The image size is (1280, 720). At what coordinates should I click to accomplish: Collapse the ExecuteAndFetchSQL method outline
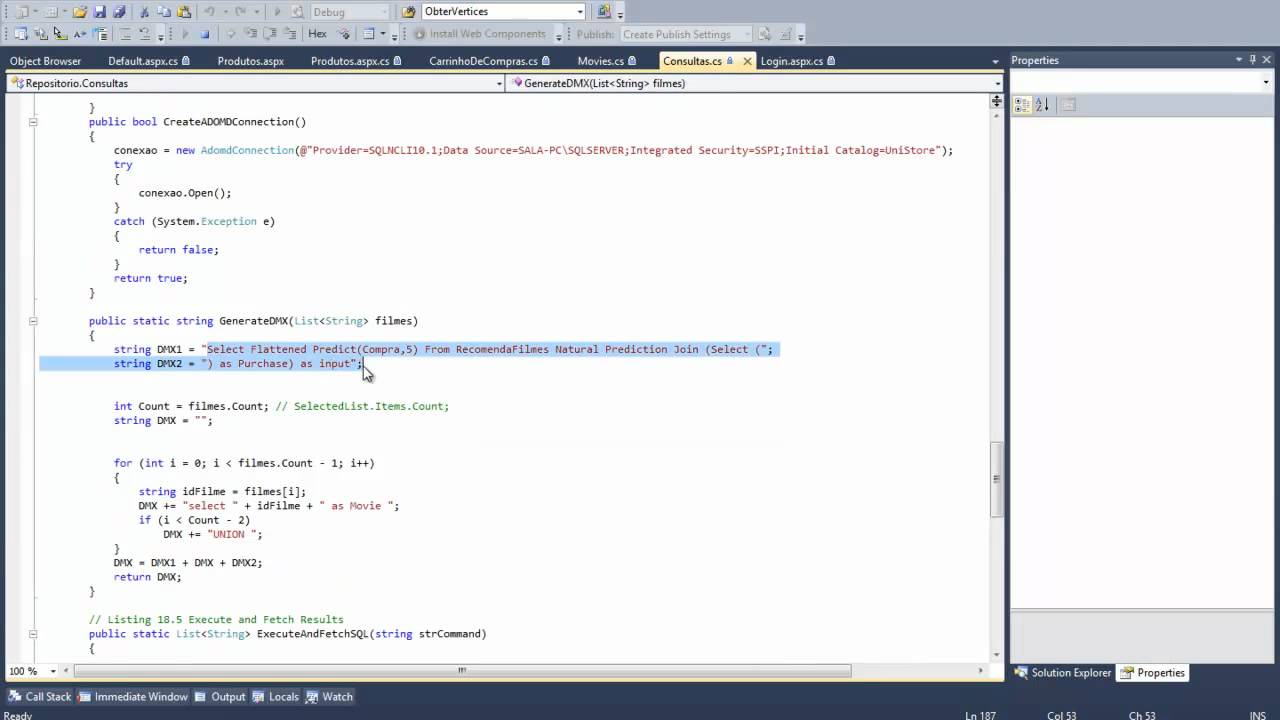click(x=33, y=634)
